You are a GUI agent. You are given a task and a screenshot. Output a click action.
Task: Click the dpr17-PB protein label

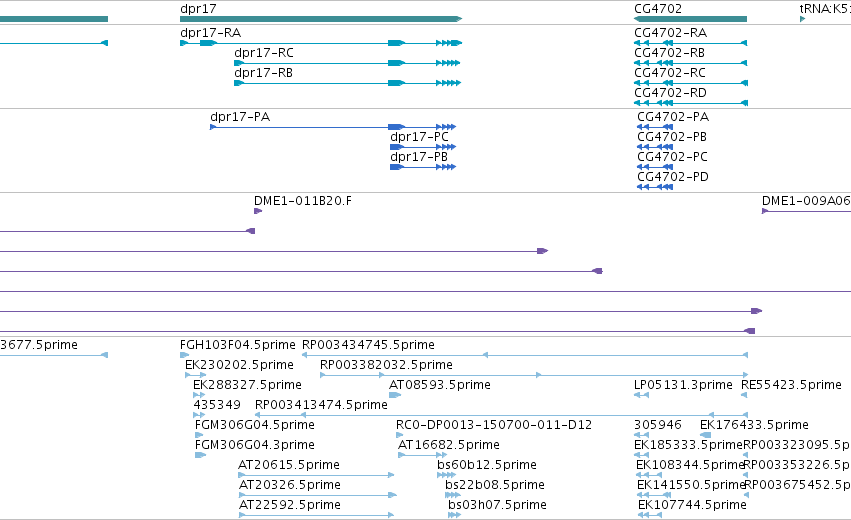tap(419, 157)
